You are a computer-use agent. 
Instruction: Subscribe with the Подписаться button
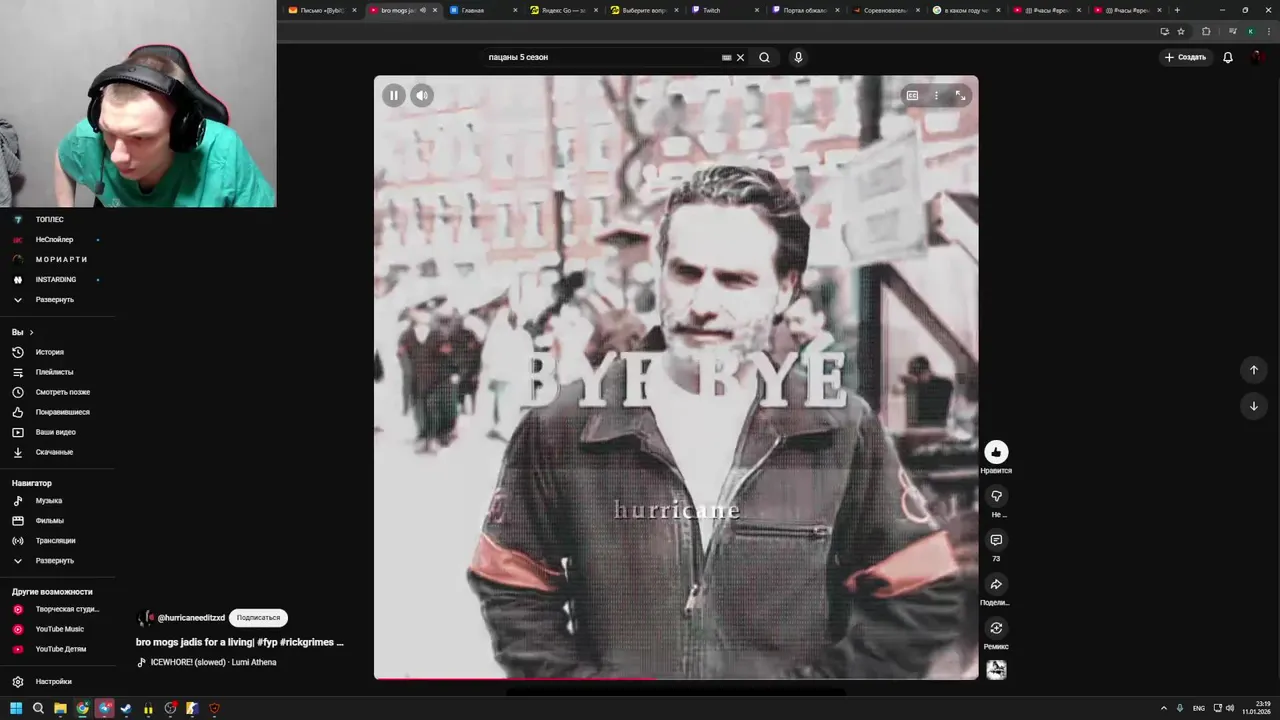258,618
